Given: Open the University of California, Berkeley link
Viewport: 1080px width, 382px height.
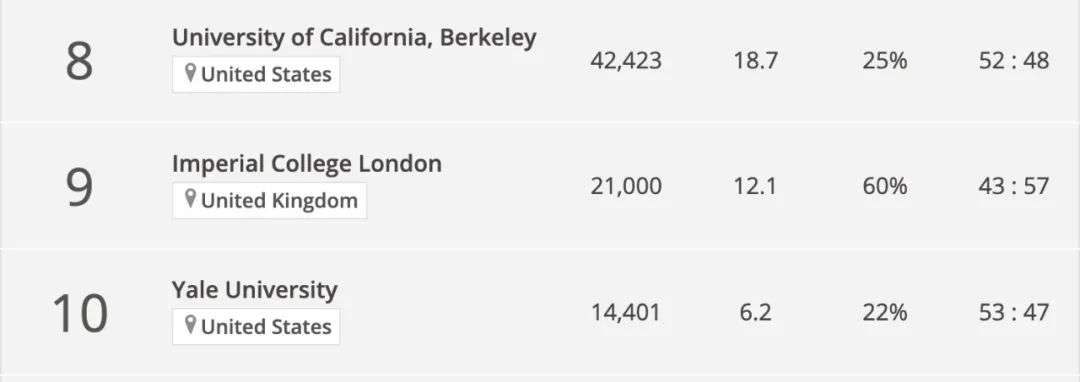Looking at the screenshot, I should [354, 38].
